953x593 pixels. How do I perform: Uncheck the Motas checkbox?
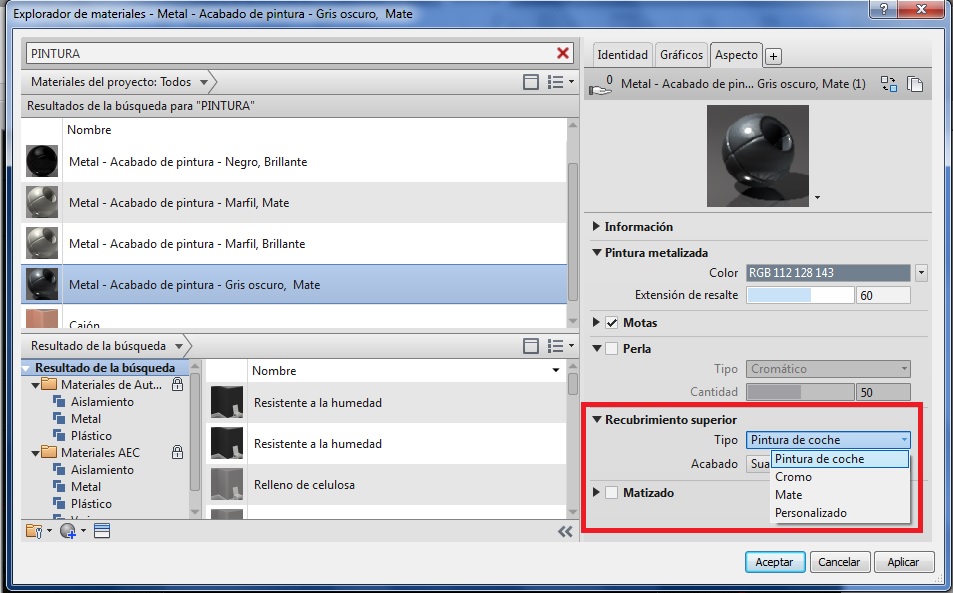[612, 323]
